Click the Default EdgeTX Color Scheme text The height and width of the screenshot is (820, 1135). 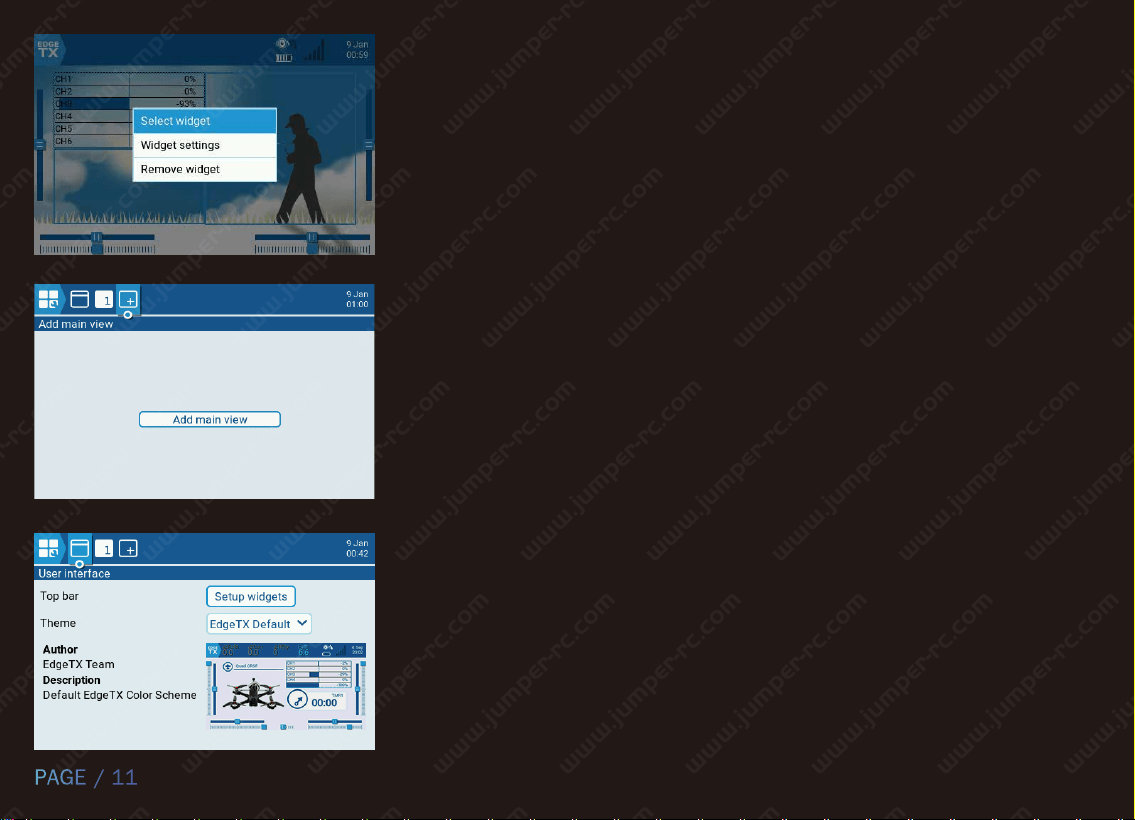click(119, 695)
